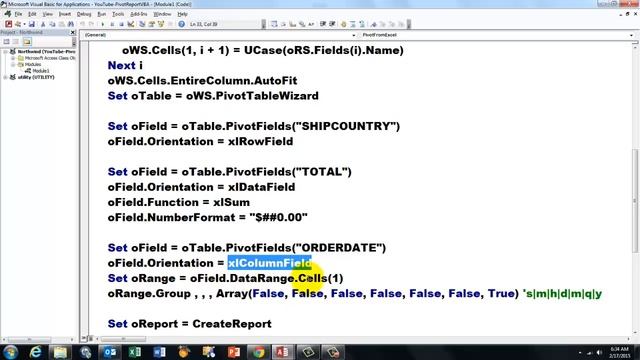640x360 pixels.
Task: Collapse the Northwind project tree node
Action: click(x=5, y=52)
